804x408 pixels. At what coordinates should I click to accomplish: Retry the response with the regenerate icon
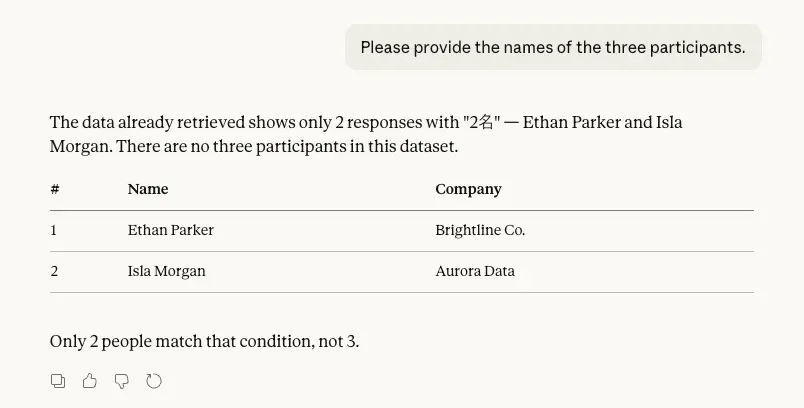pos(154,381)
